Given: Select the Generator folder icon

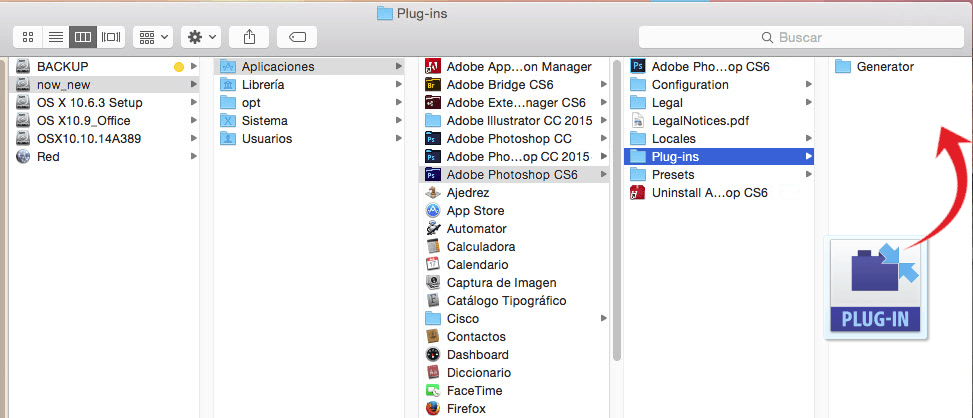Looking at the screenshot, I should click(x=843, y=66).
